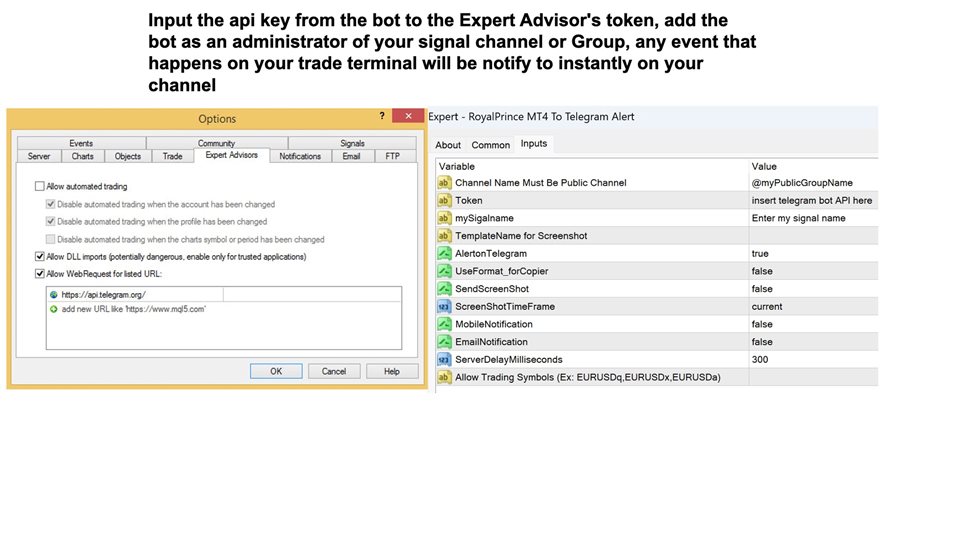Click the green boolean icon beside MobileNotification
Screen dimensions: 960x540
coord(444,324)
